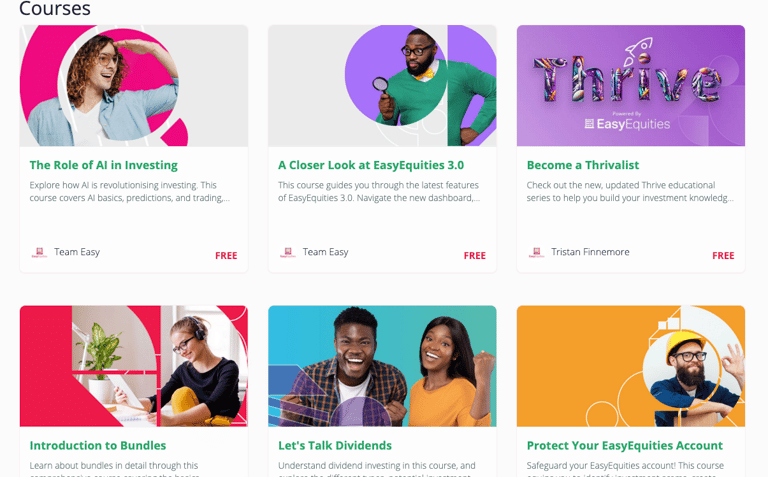Open the Become a Thrivalist course title
Screen dimensions: 768x477
[x=583, y=165]
